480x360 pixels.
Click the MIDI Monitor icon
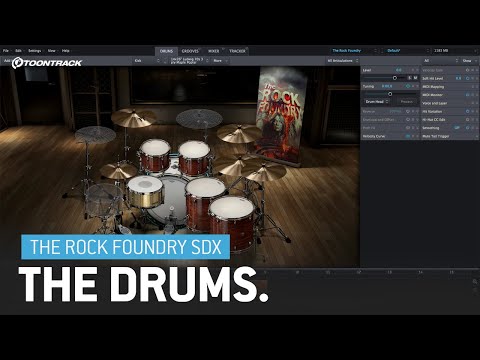467,95
